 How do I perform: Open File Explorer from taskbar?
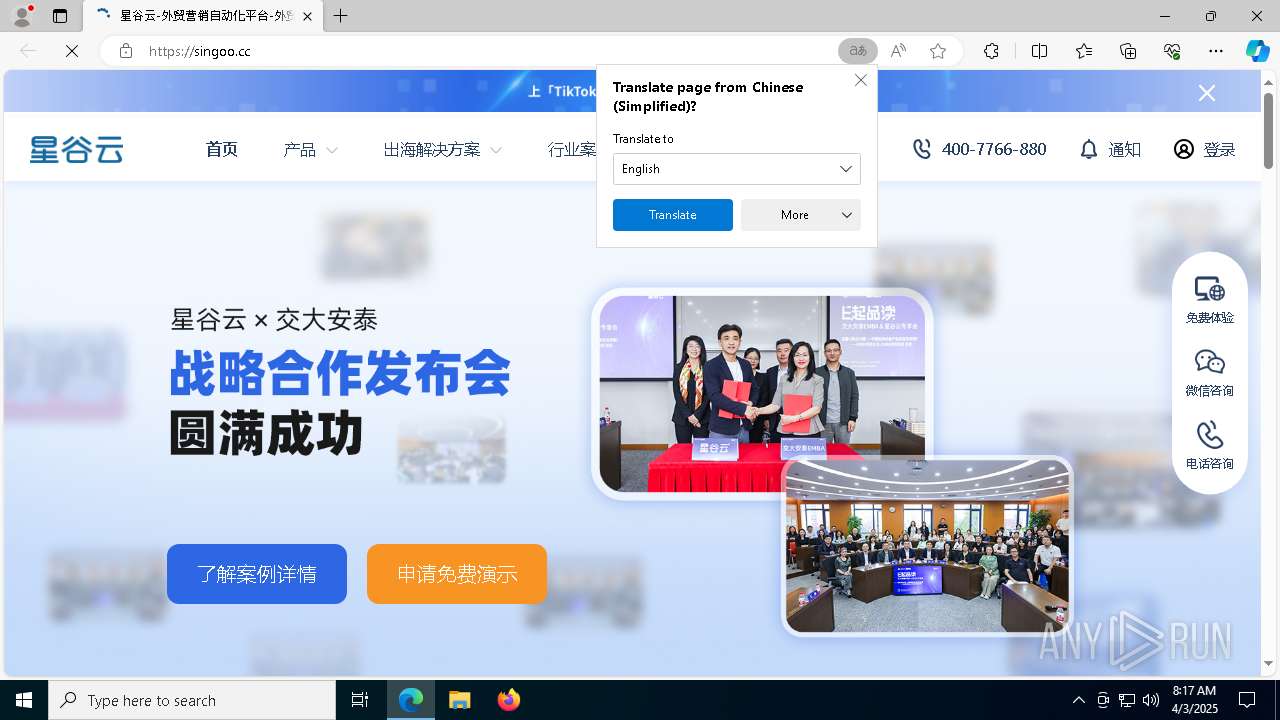[x=460, y=700]
